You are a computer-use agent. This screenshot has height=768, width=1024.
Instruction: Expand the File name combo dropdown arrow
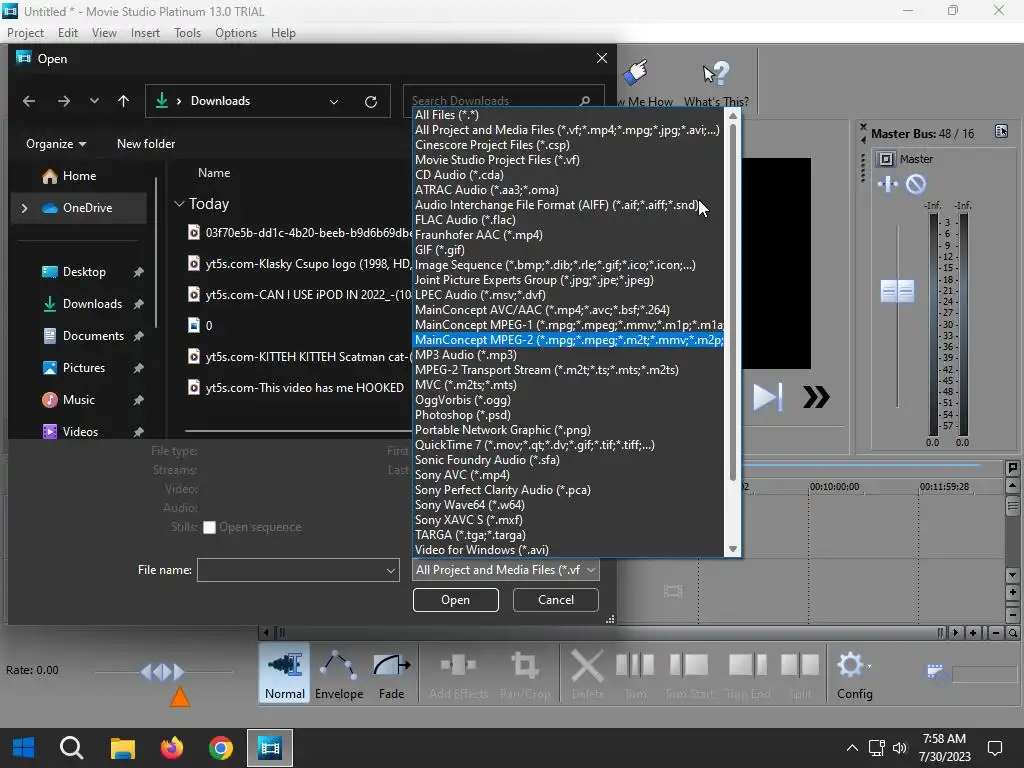pyautogui.click(x=391, y=570)
